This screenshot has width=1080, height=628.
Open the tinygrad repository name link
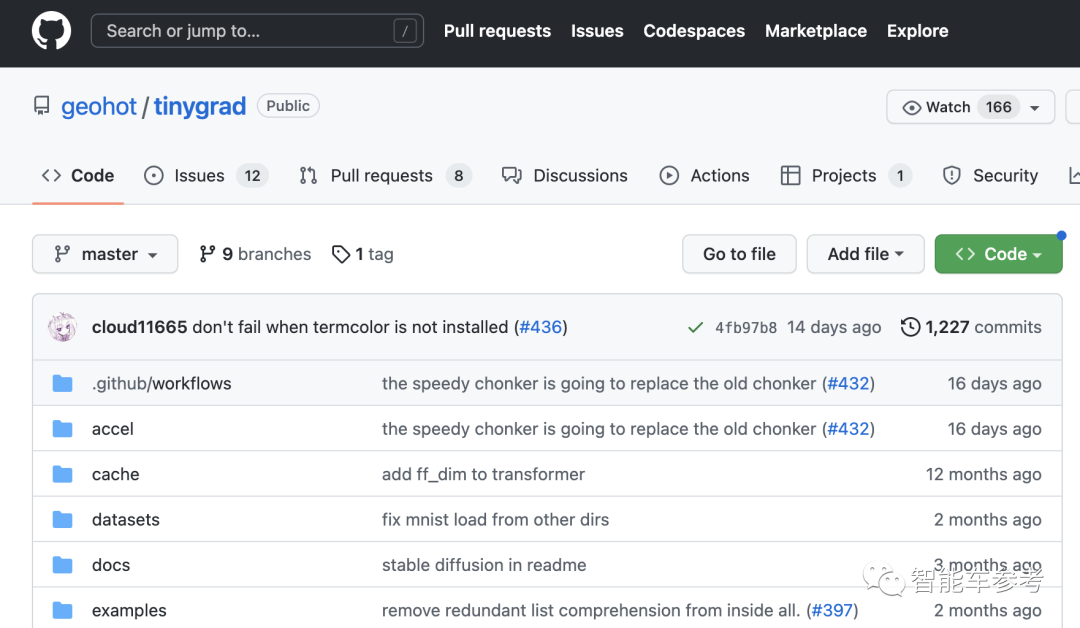200,107
